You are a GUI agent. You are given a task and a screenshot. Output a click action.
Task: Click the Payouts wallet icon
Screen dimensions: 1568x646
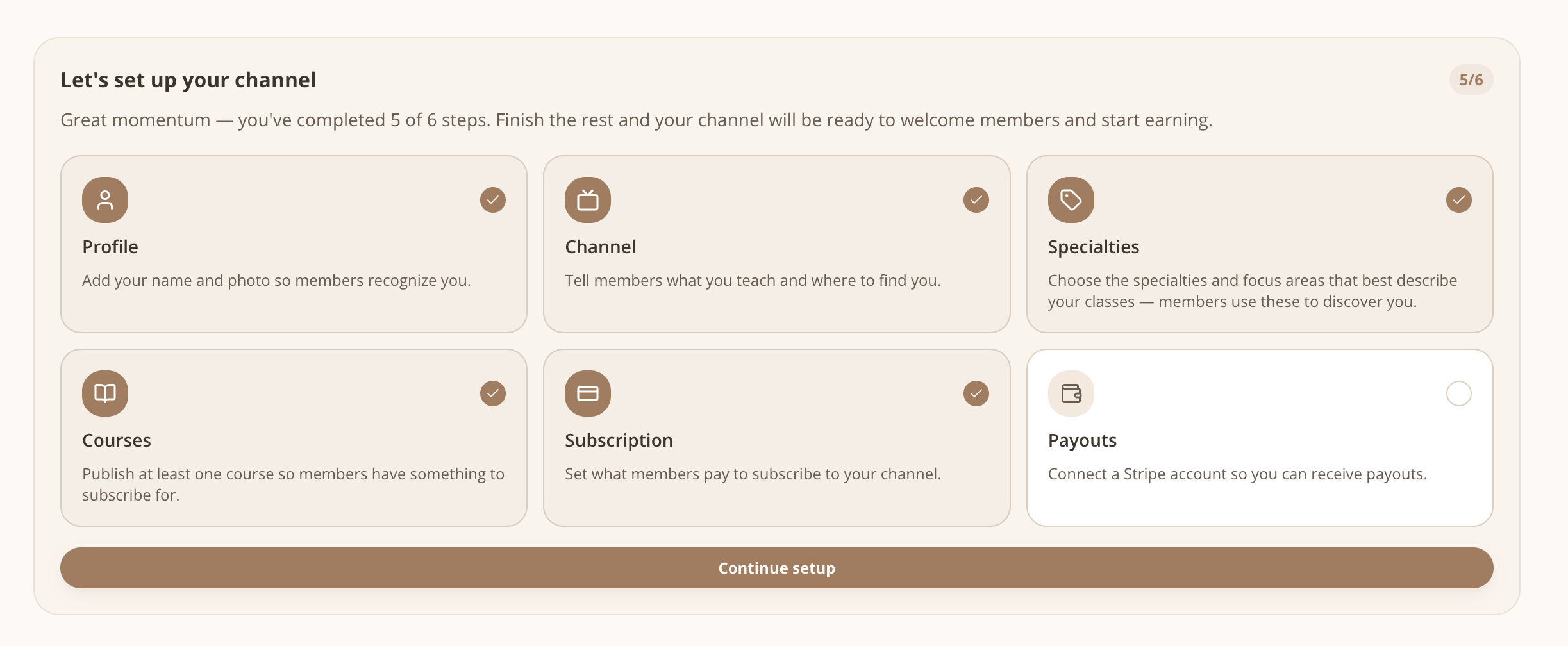pyautogui.click(x=1071, y=393)
